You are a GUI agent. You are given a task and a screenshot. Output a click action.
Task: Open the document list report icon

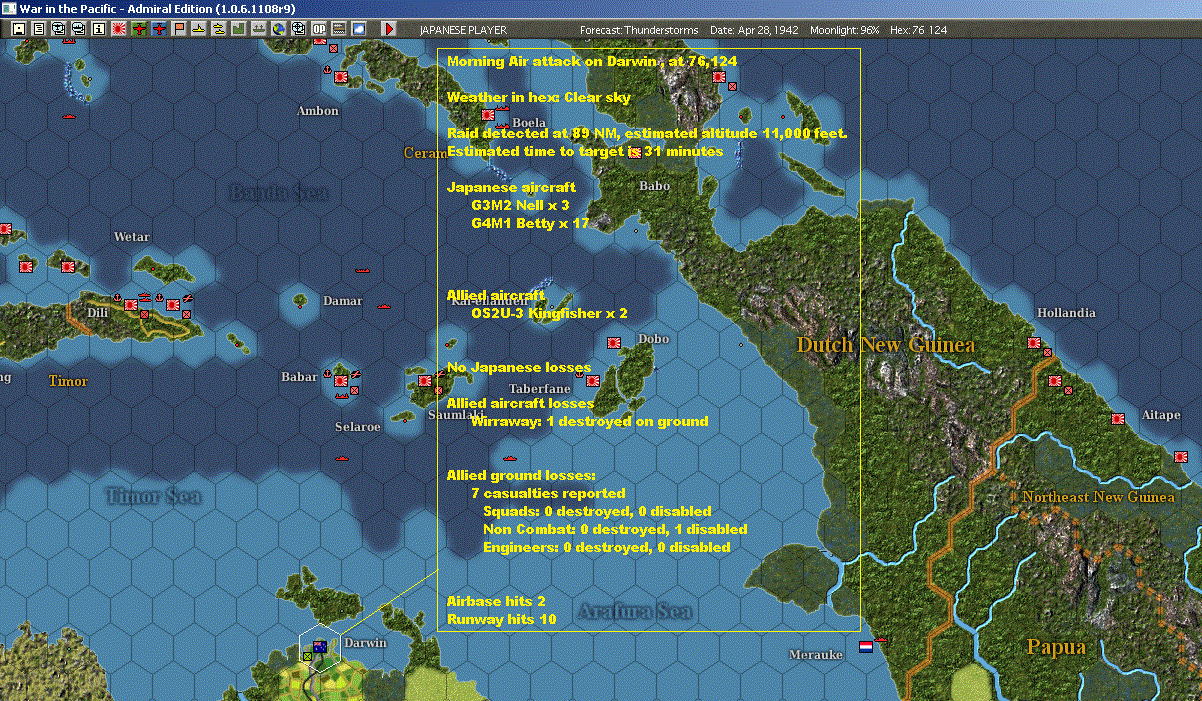(39, 29)
